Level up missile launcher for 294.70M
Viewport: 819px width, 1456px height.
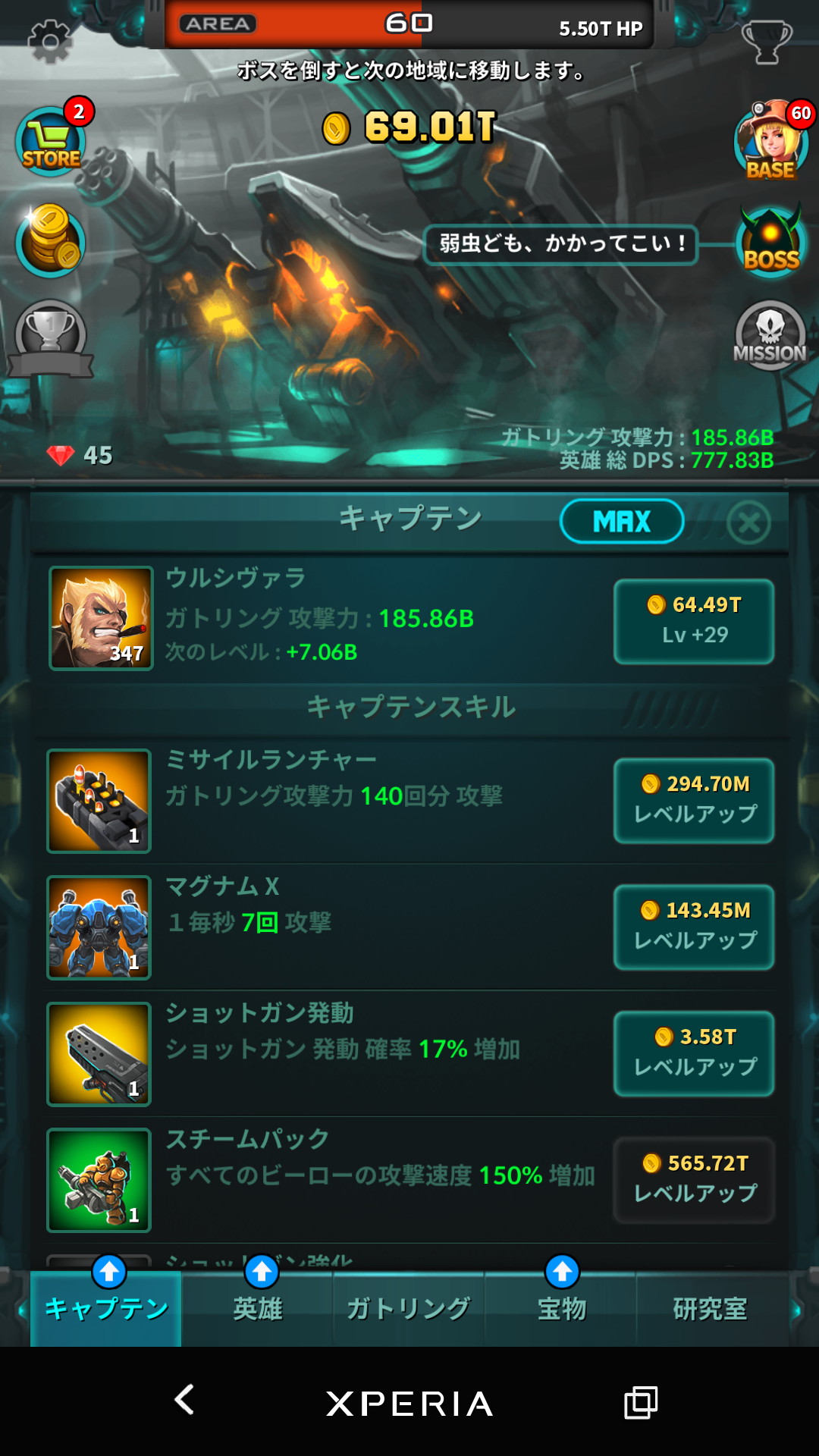(x=694, y=800)
